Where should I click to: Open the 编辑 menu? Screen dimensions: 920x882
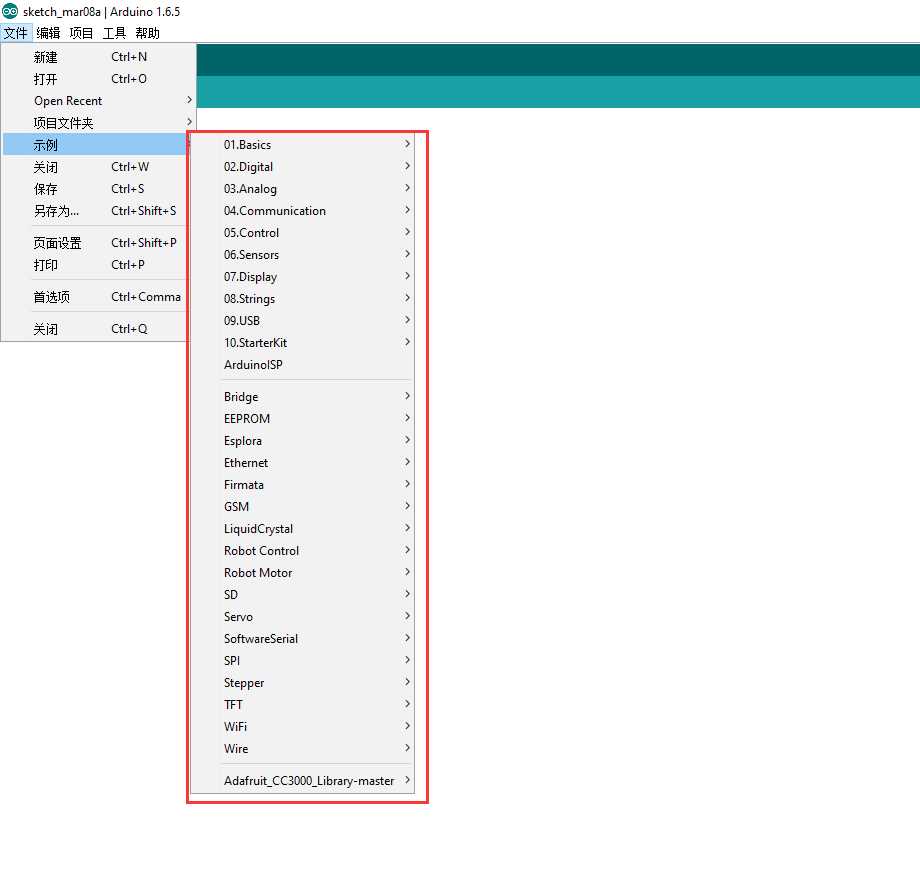(x=48, y=33)
